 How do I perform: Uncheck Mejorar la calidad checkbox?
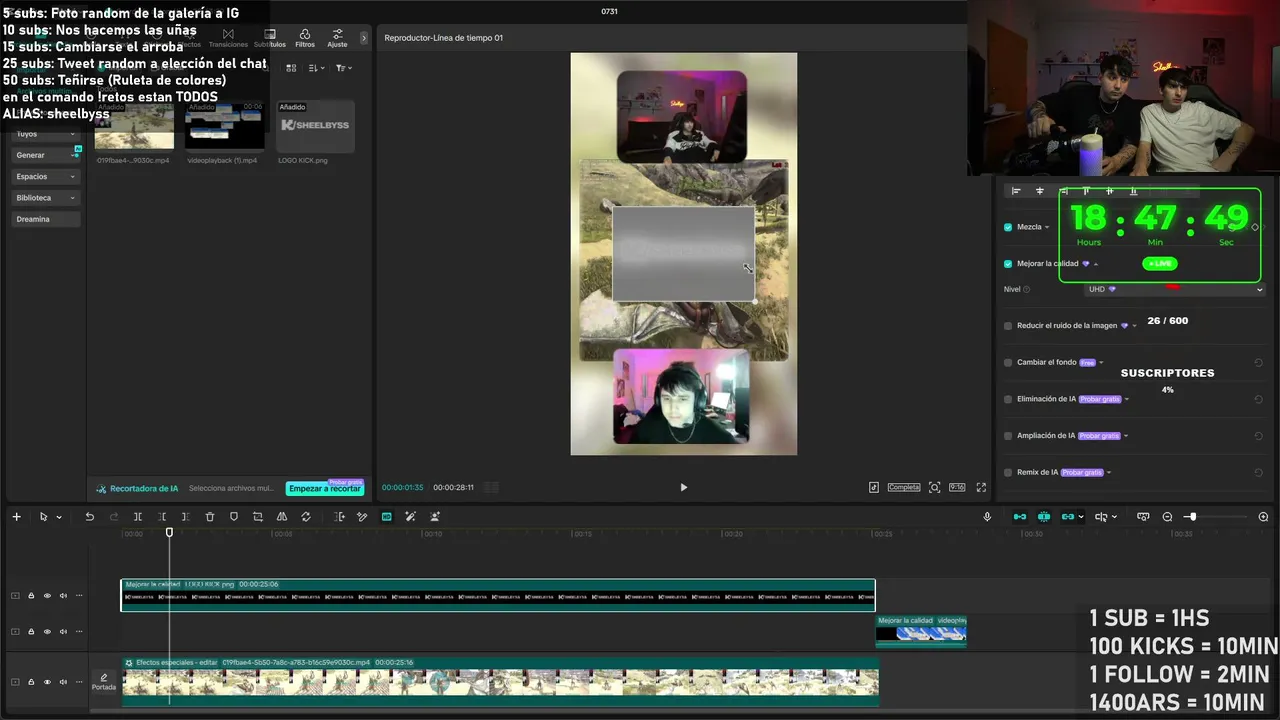(1008, 264)
